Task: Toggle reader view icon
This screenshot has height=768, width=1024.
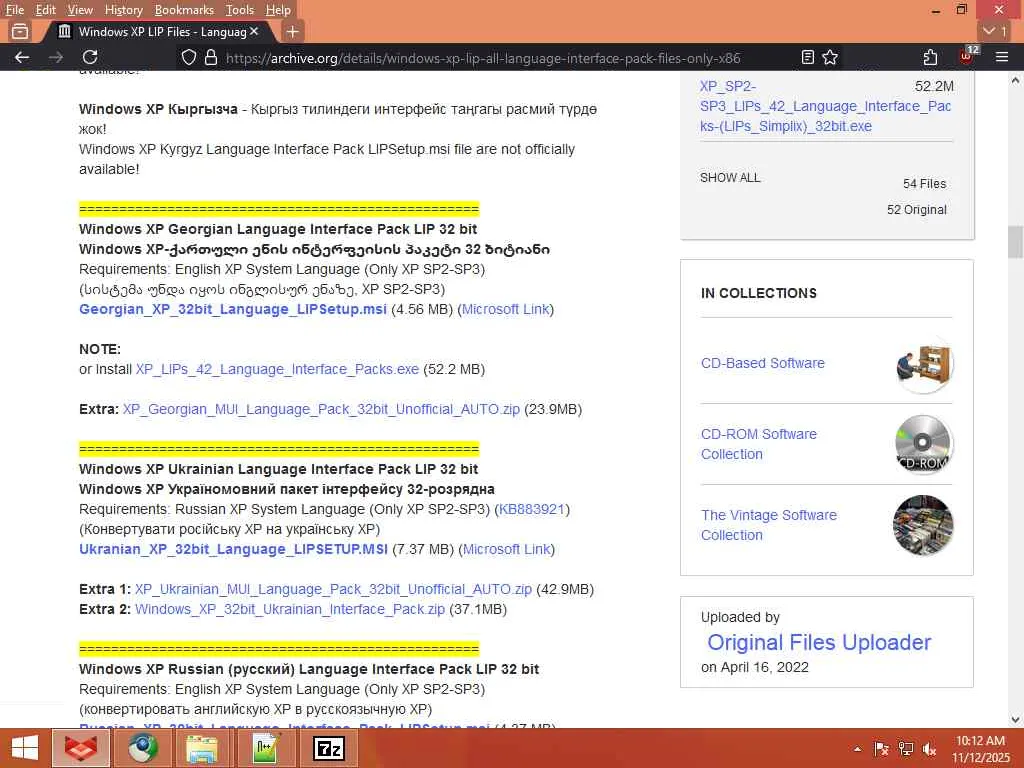Action: (x=808, y=57)
